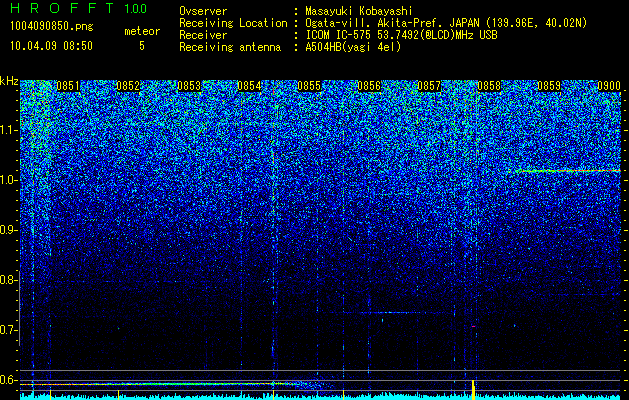Click the 0859 time label

549,86
